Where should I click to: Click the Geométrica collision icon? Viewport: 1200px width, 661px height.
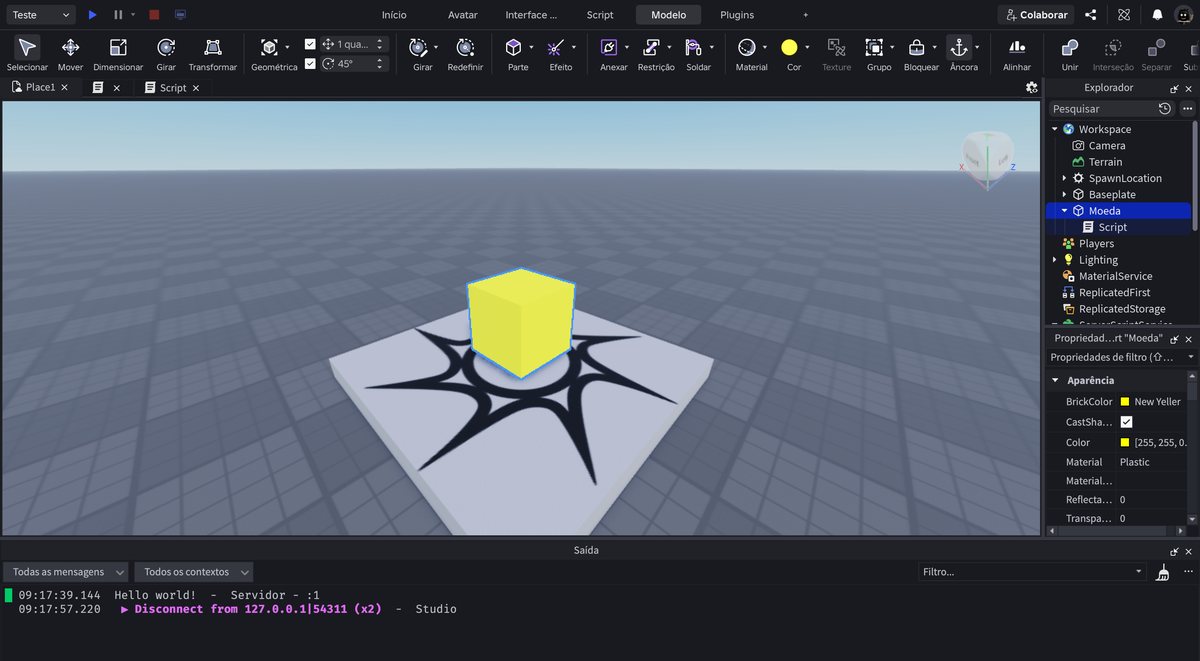(x=268, y=47)
